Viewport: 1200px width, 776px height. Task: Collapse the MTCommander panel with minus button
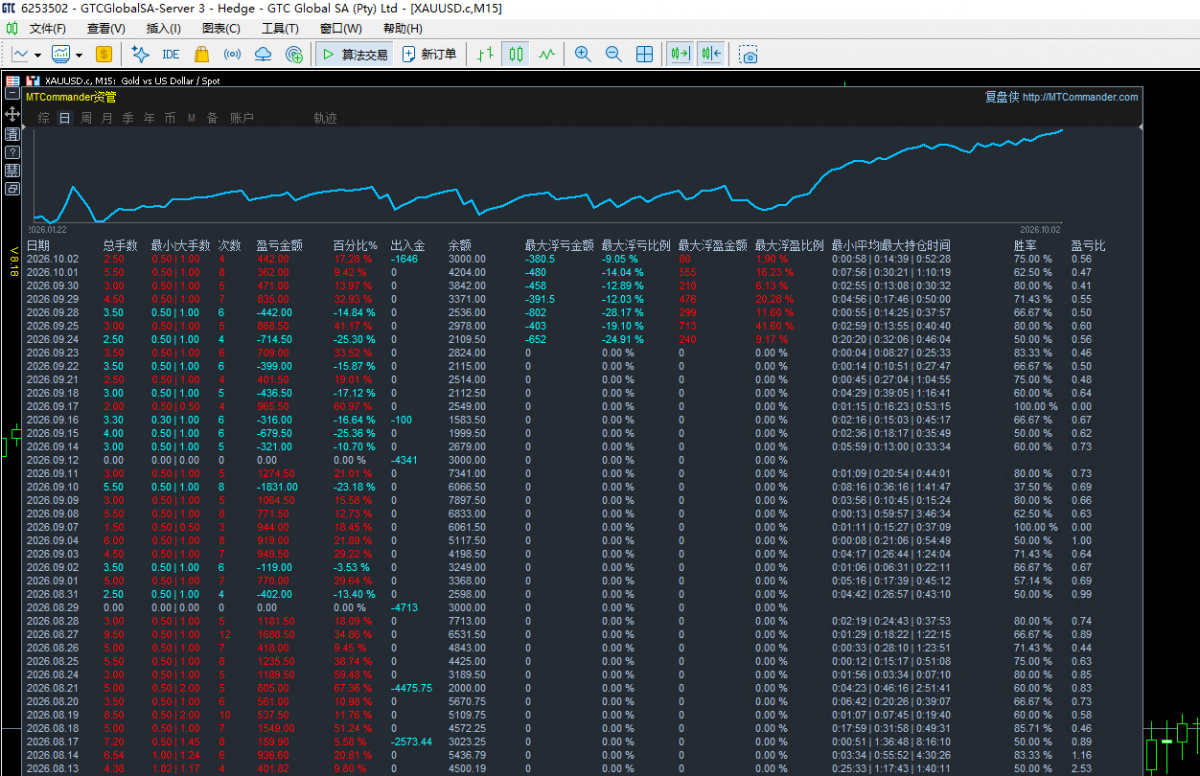pos(12,94)
